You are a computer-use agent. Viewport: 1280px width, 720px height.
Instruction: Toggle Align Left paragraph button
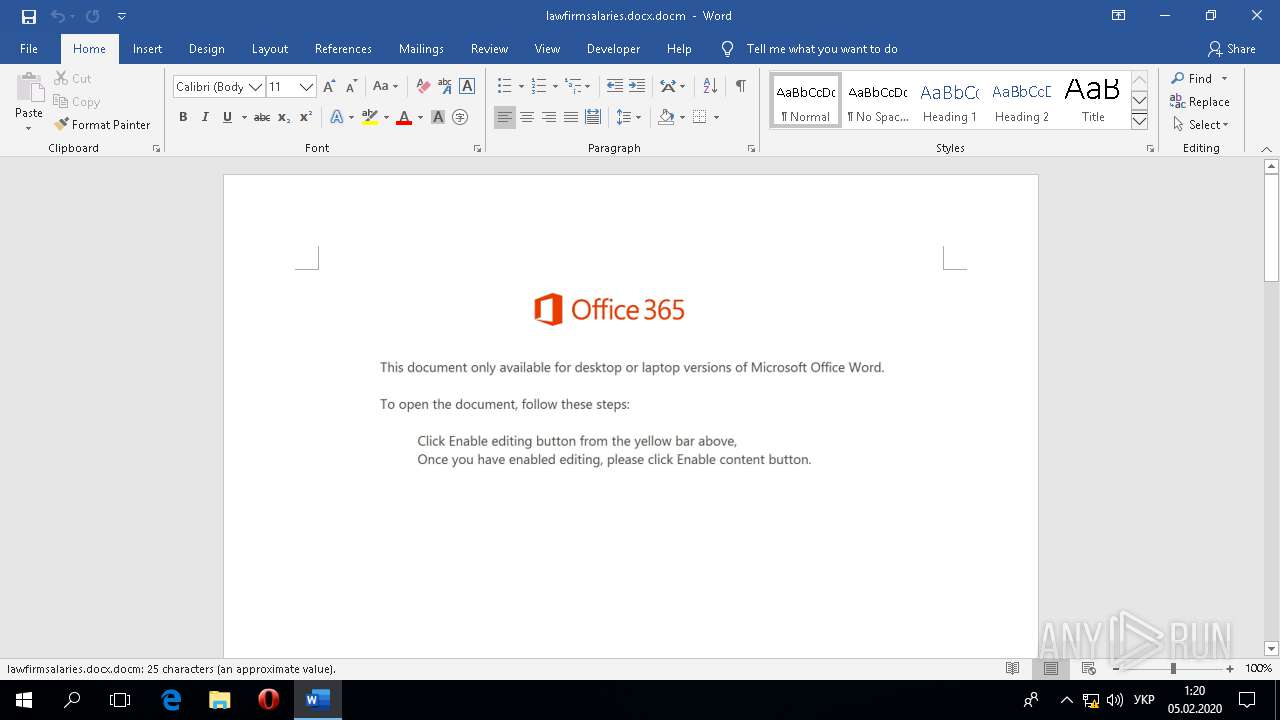pos(505,117)
